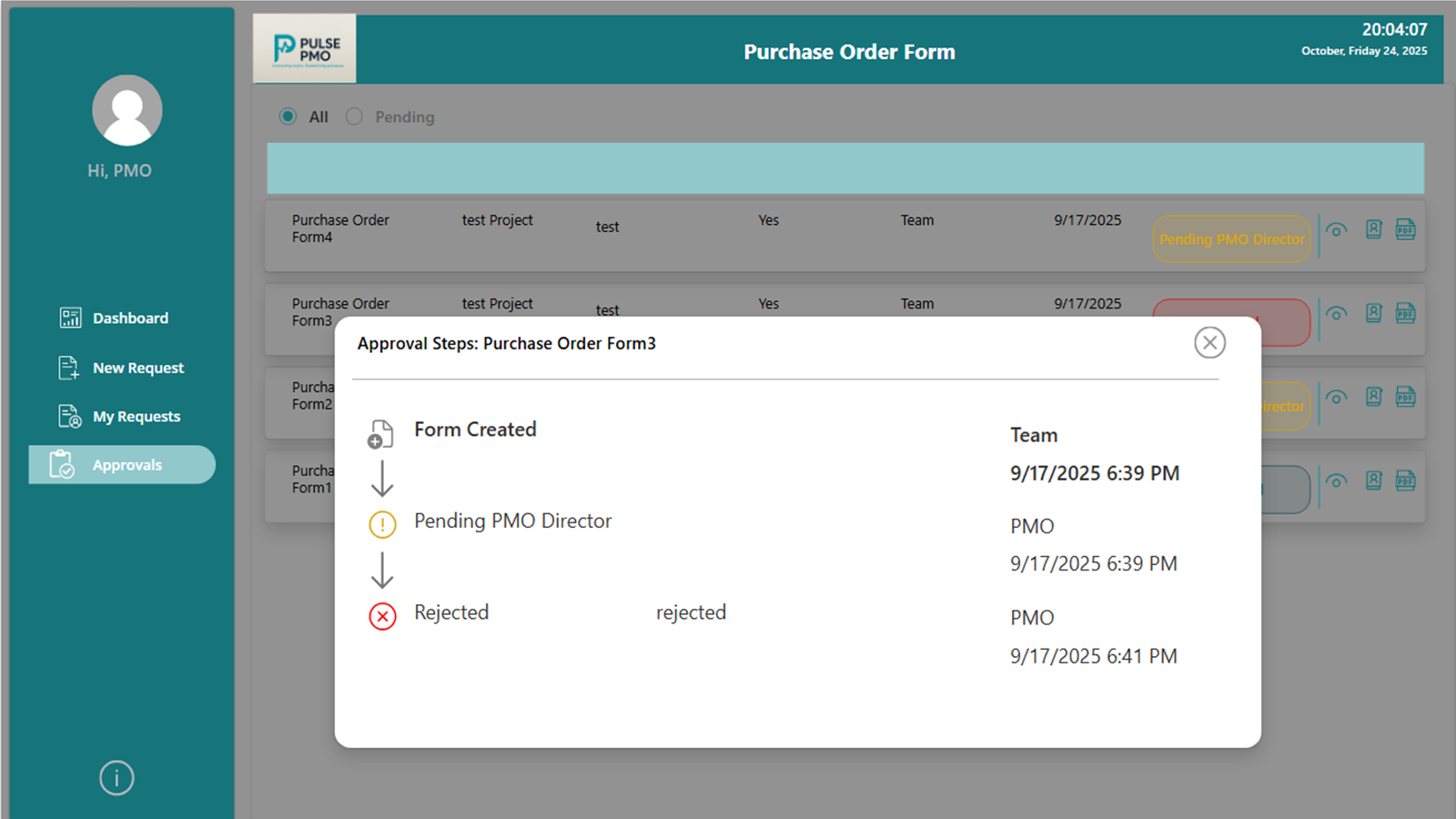Open My Requests from the sidebar
The width and height of the screenshot is (1456, 819).
(136, 416)
